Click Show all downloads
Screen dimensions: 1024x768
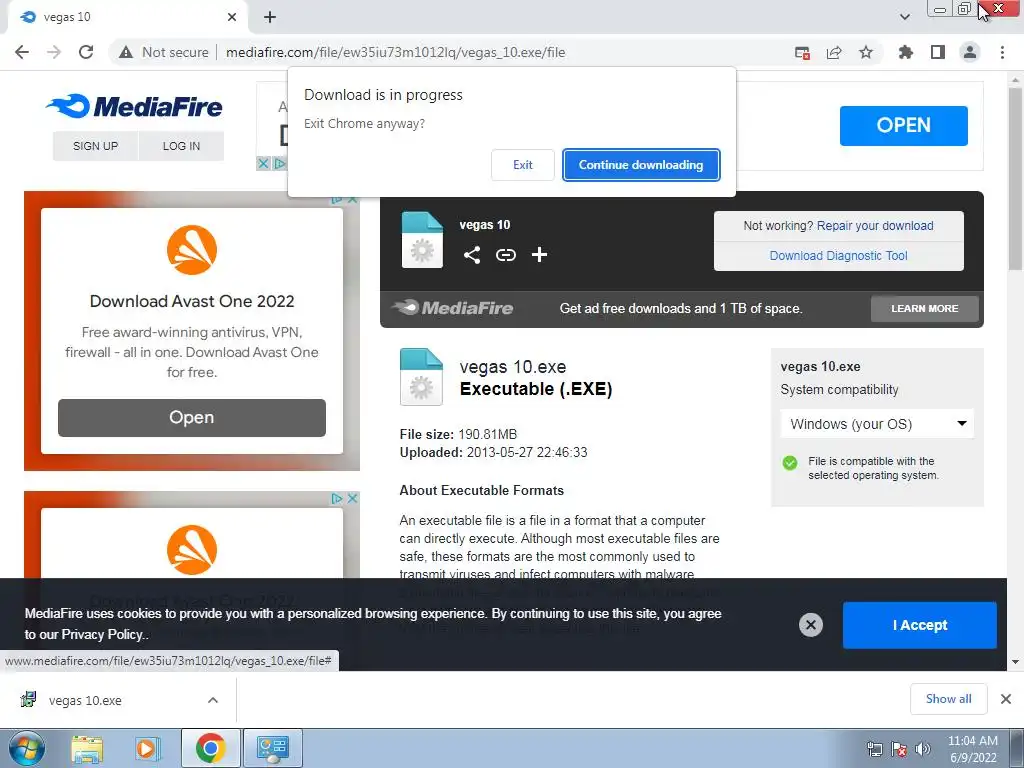(948, 699)
